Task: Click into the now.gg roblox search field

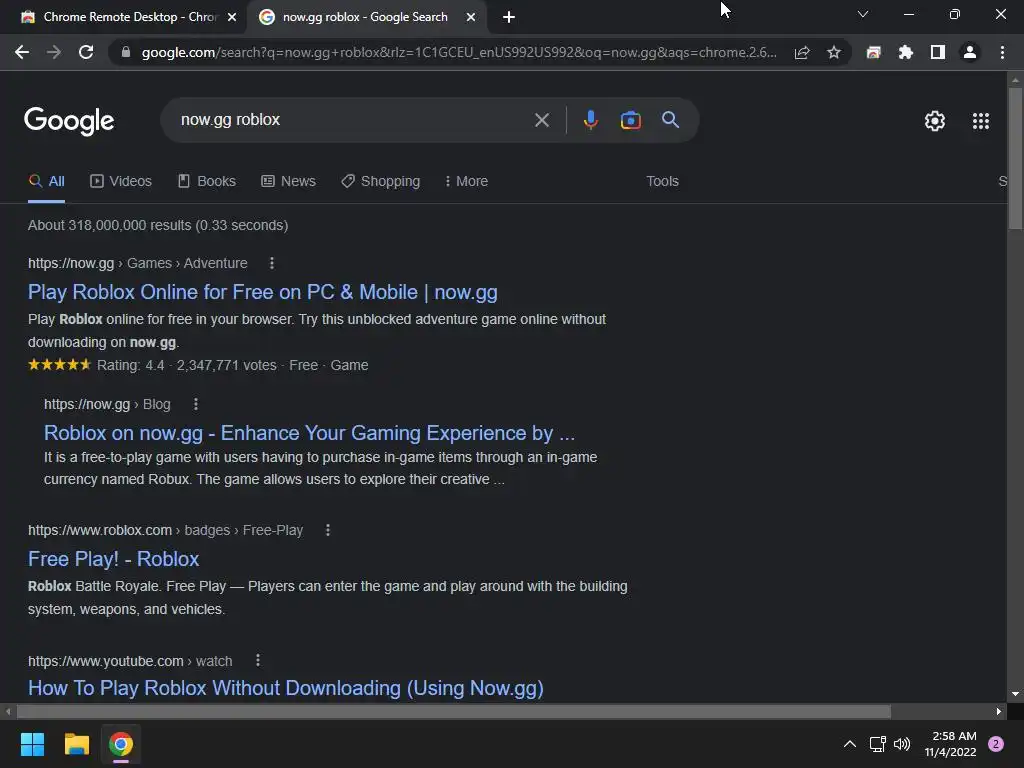Action: [x=353, y=120]
